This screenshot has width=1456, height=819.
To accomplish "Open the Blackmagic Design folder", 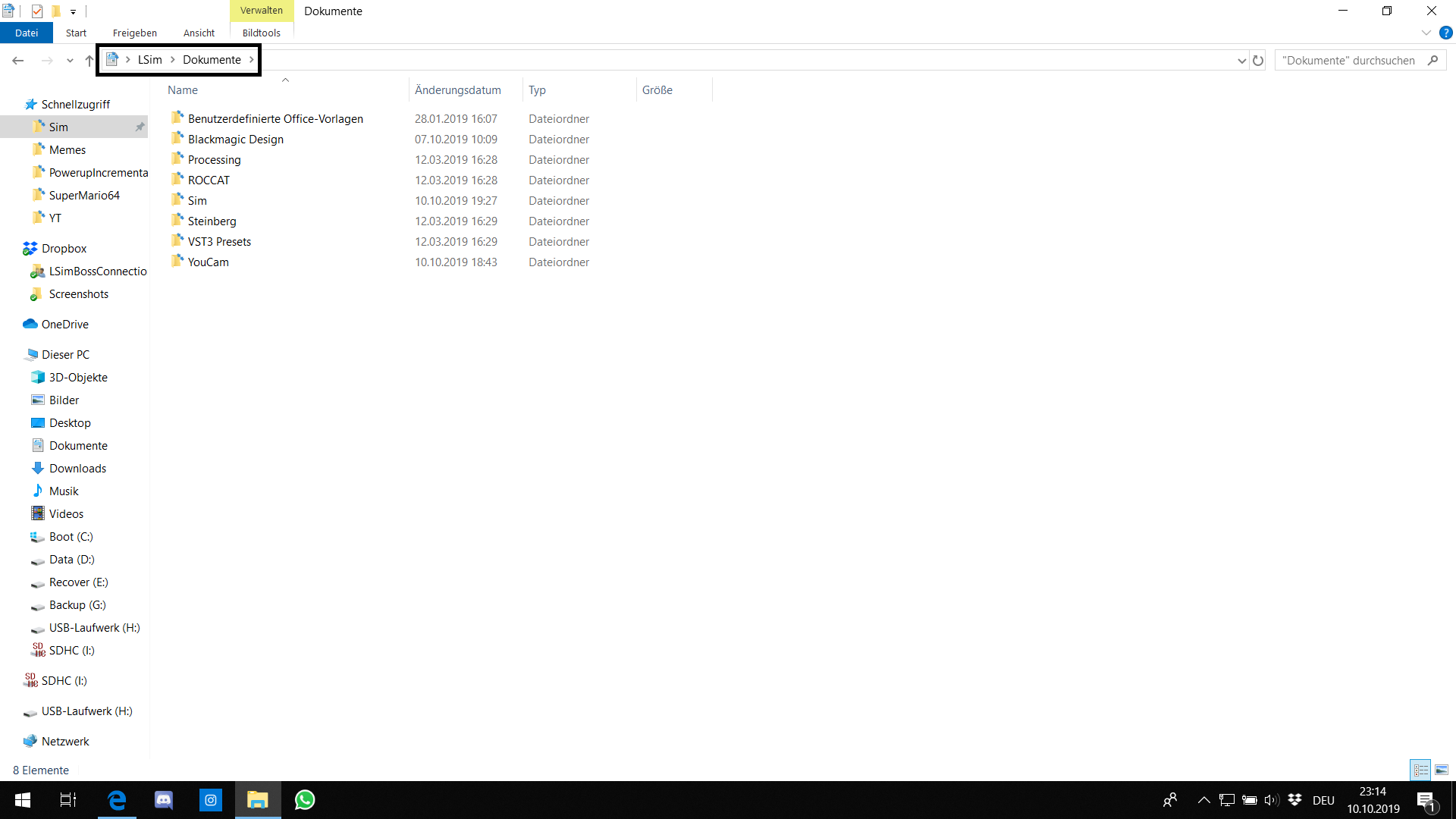I will pyautogui.click(x=235, y=140).
